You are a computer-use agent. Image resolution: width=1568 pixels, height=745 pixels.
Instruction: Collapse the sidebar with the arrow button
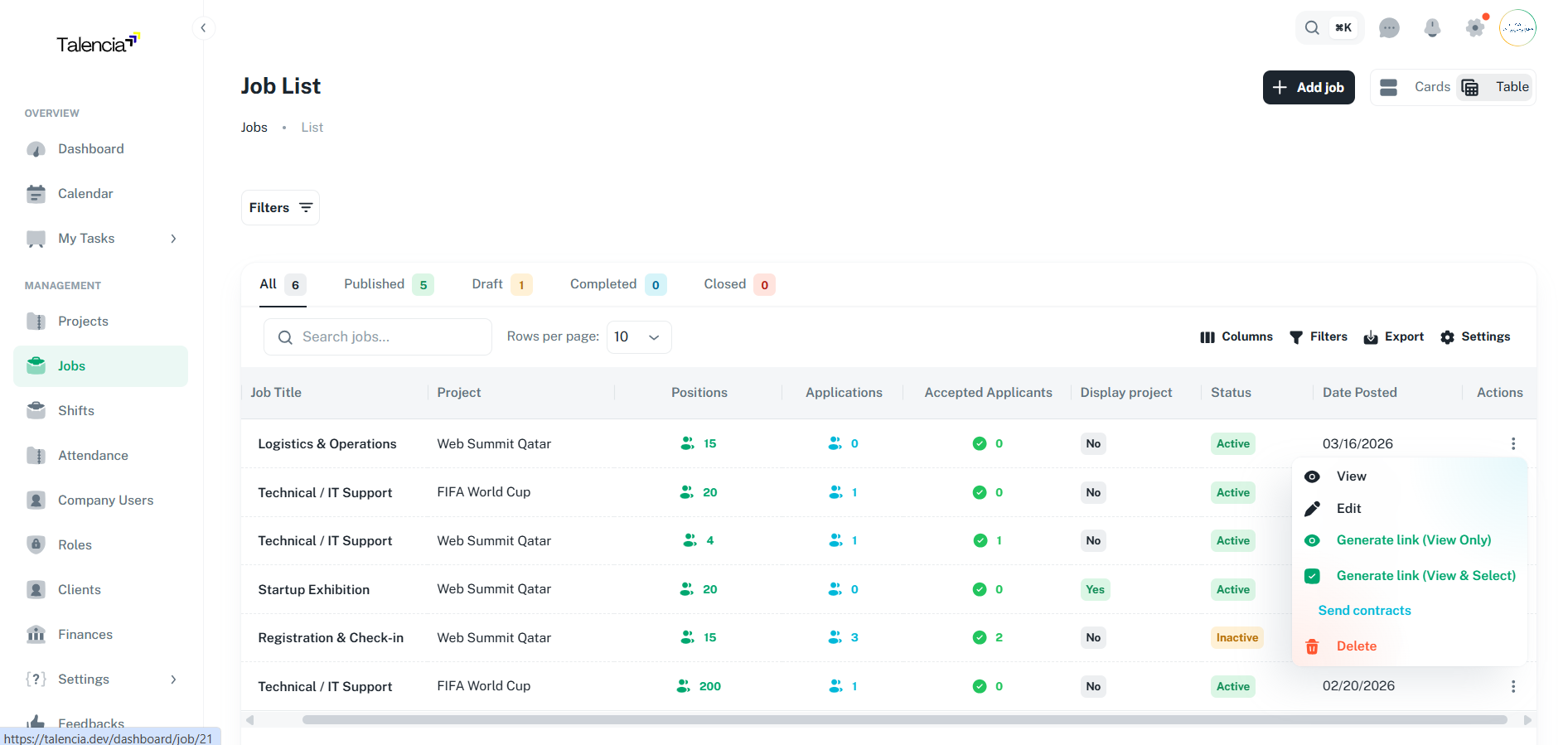pos(203,28)
